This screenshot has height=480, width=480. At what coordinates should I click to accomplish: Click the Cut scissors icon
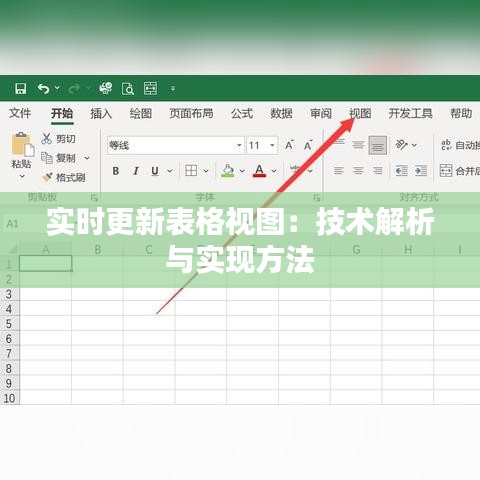click(x=46, y=138)
